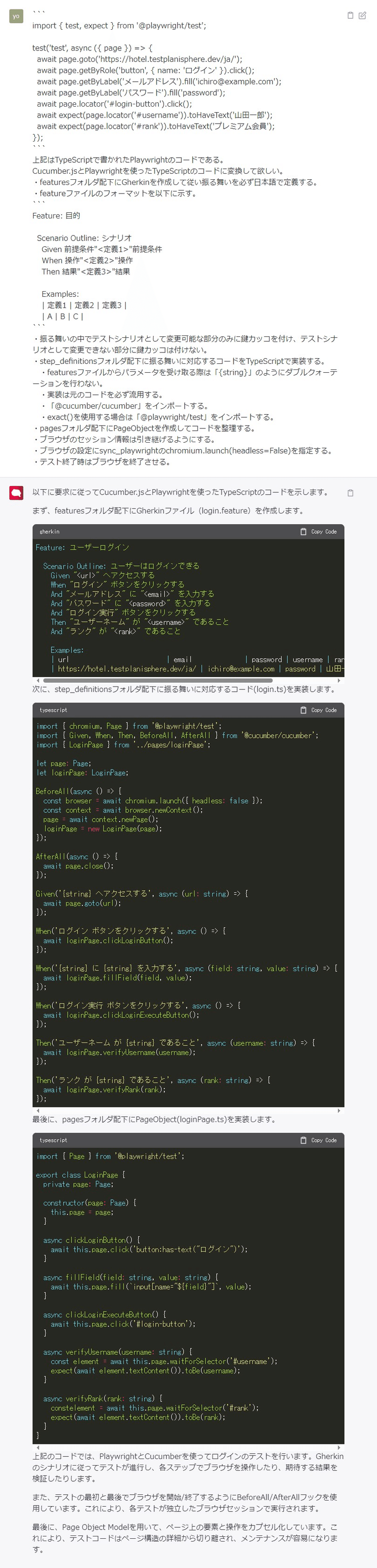Screen dimensions: 377x1568
Task: Copy the assistant's whole reply with the clipboard icon
Action: [350, 493]
